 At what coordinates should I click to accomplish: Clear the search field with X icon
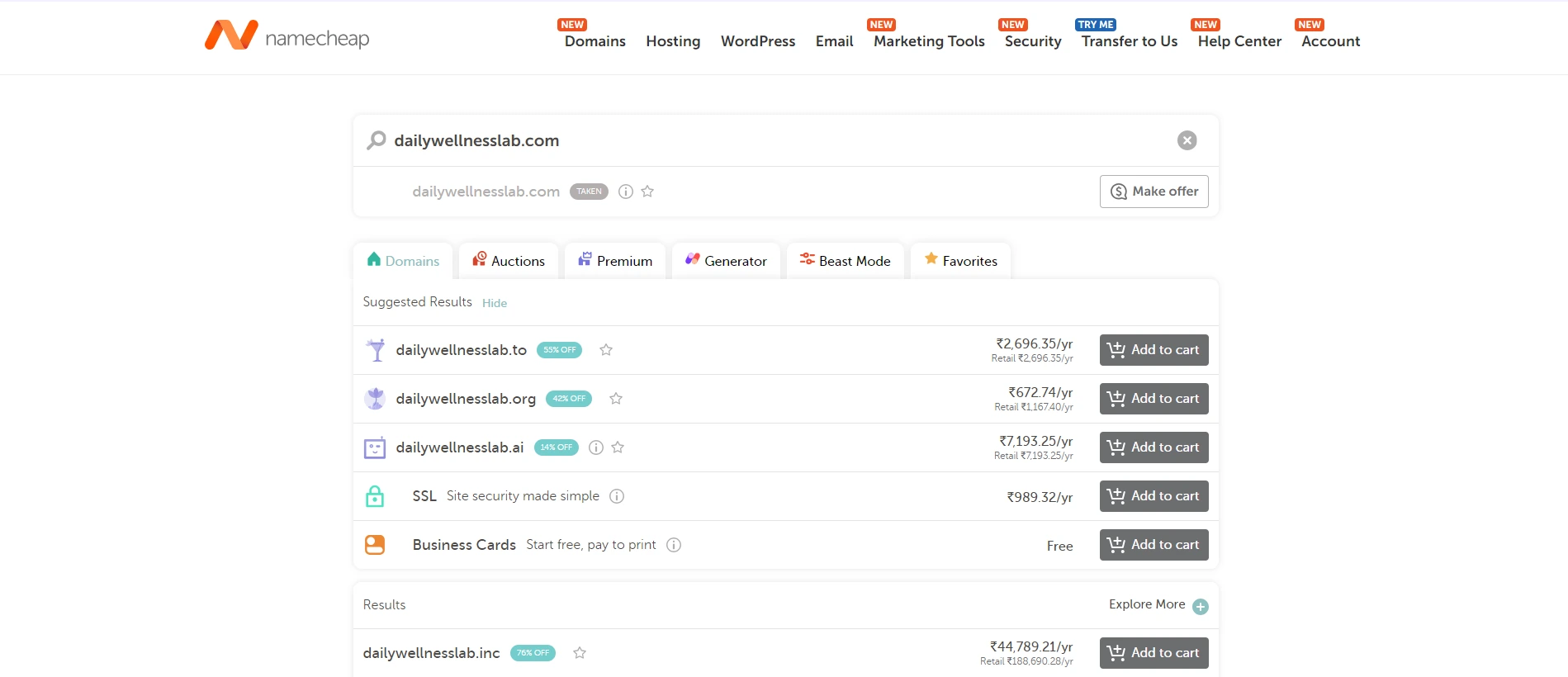[1187, 140]
